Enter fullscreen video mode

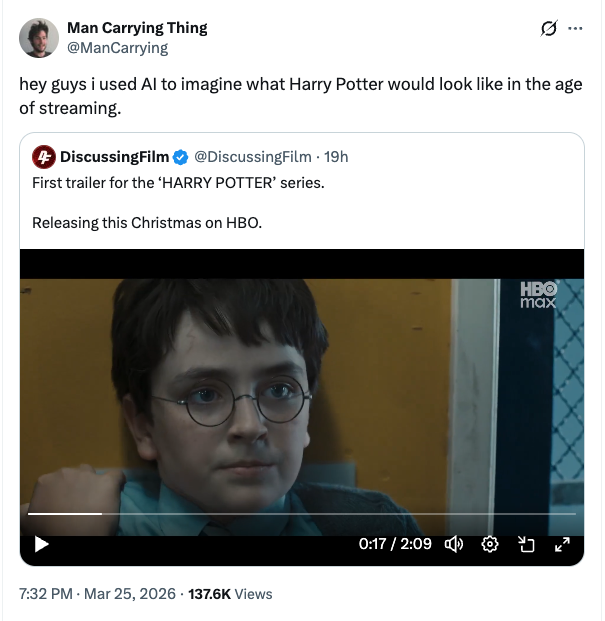click(x=562, y=545)
